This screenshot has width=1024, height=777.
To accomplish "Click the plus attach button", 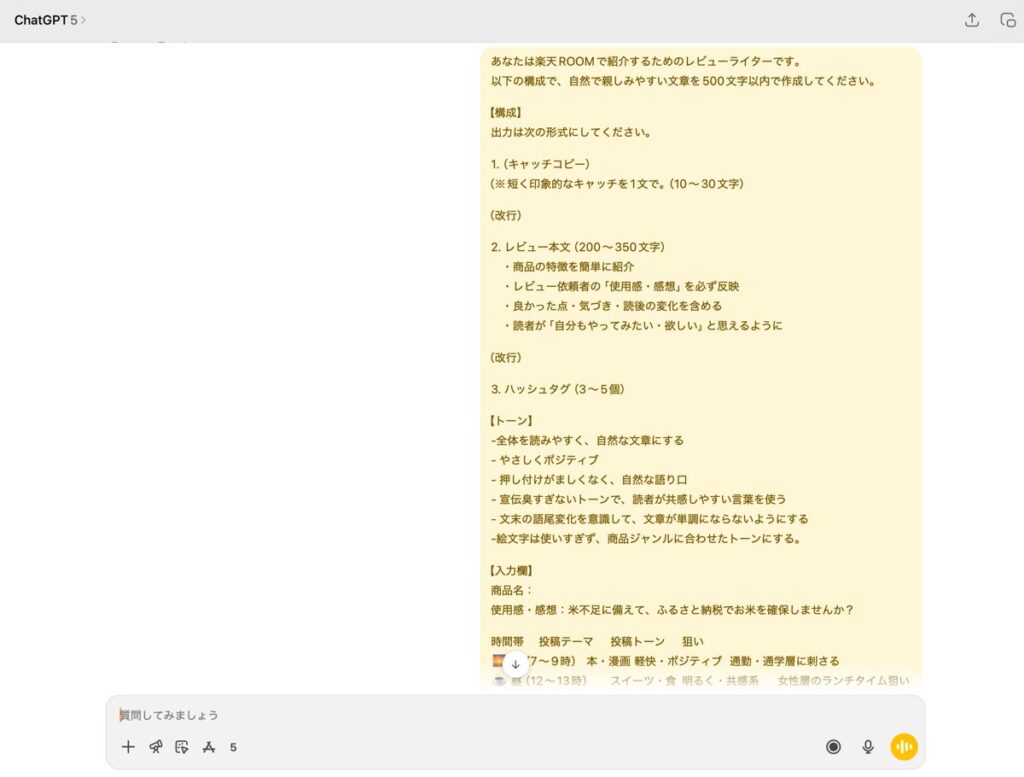I will click(128, 747).
